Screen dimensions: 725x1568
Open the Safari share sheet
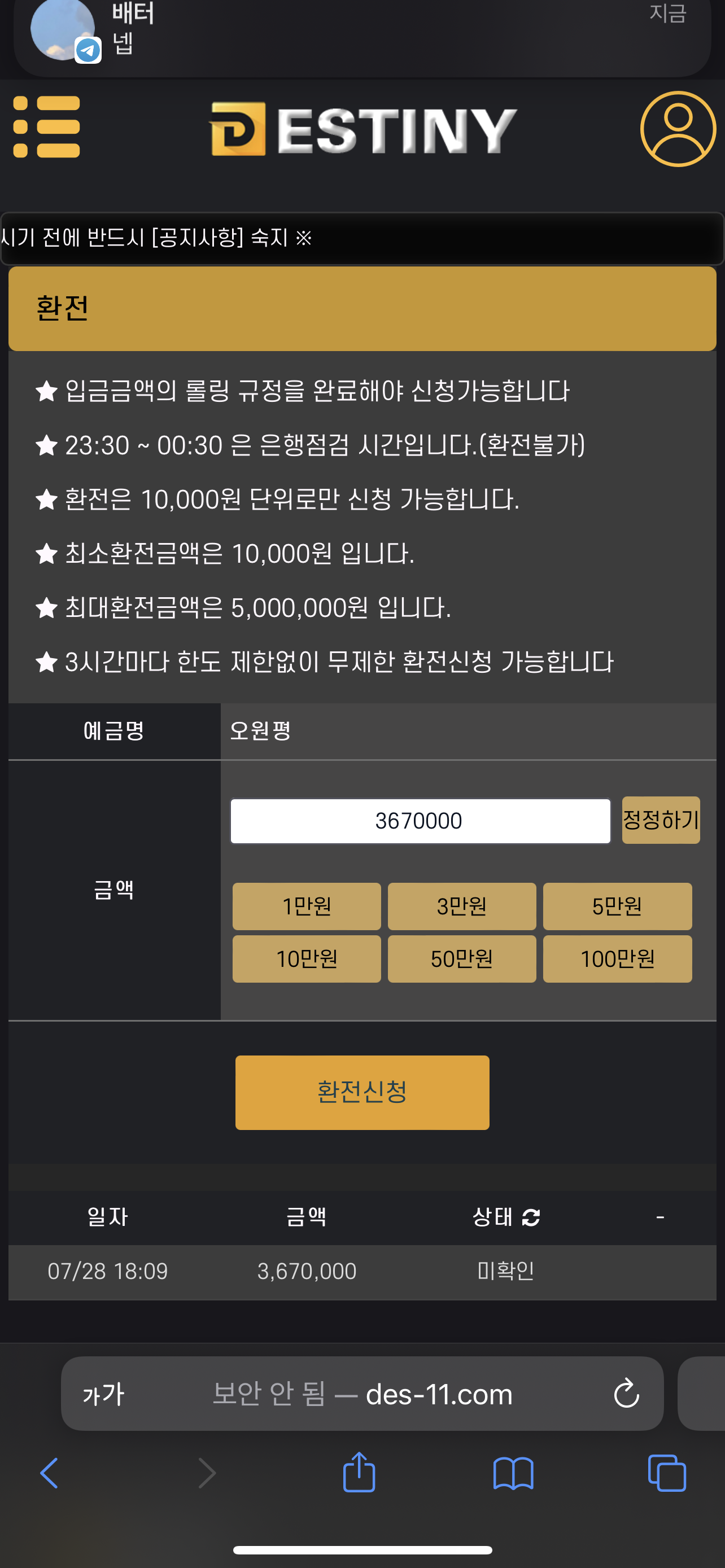click(359, 1473)
